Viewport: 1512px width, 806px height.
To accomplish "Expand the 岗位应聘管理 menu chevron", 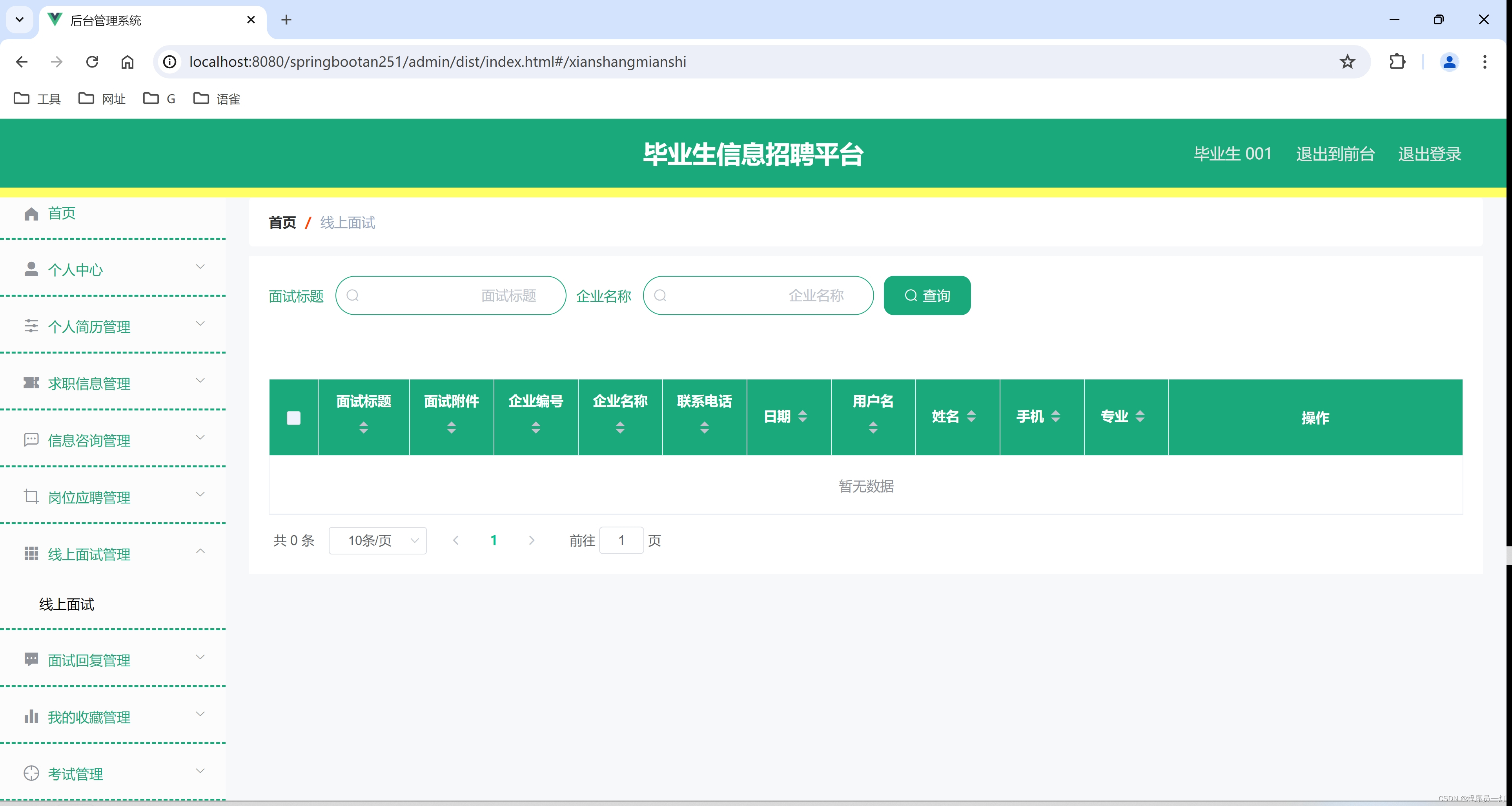I will [x=200, y=494].
